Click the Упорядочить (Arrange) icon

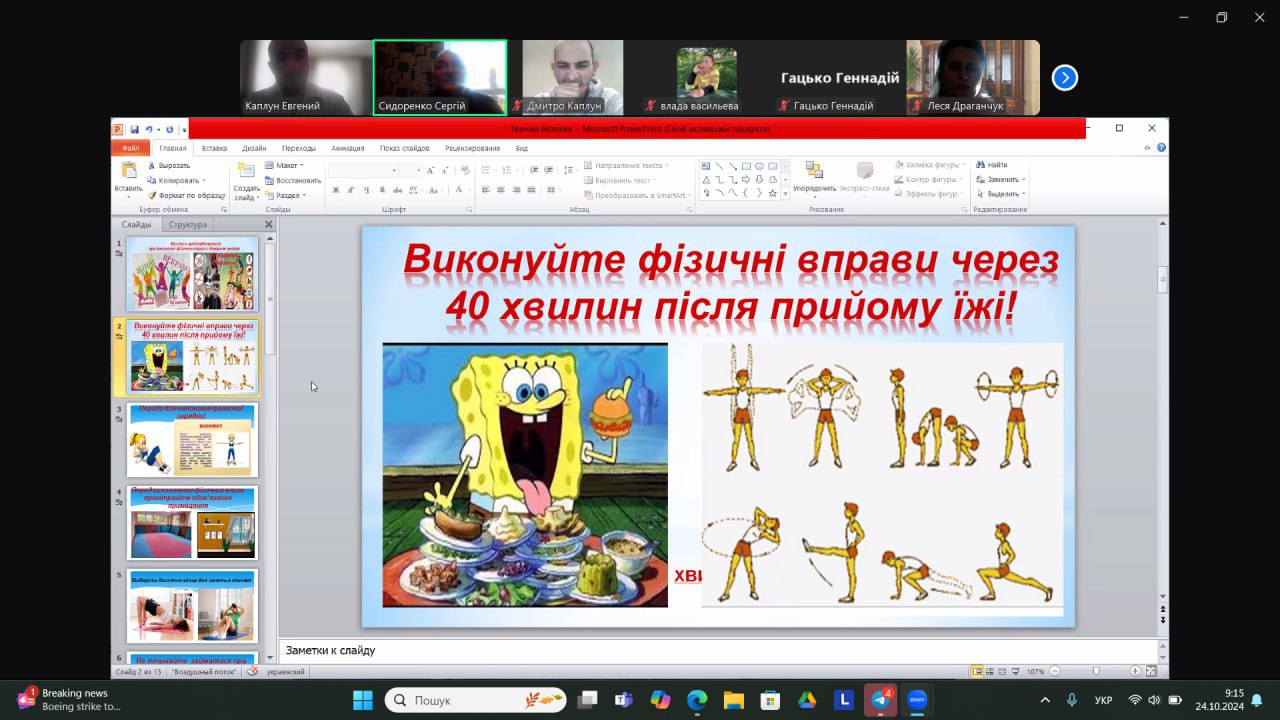[x=814, y=170]
